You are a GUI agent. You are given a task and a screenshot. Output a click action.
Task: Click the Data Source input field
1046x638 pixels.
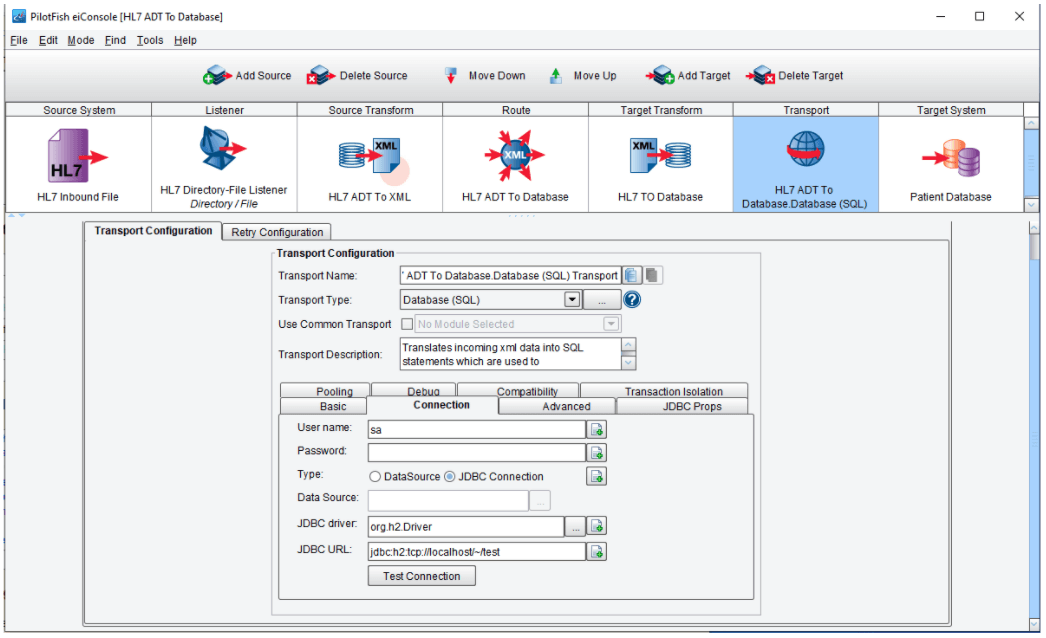pyautogui.click(x=448, y=501)
